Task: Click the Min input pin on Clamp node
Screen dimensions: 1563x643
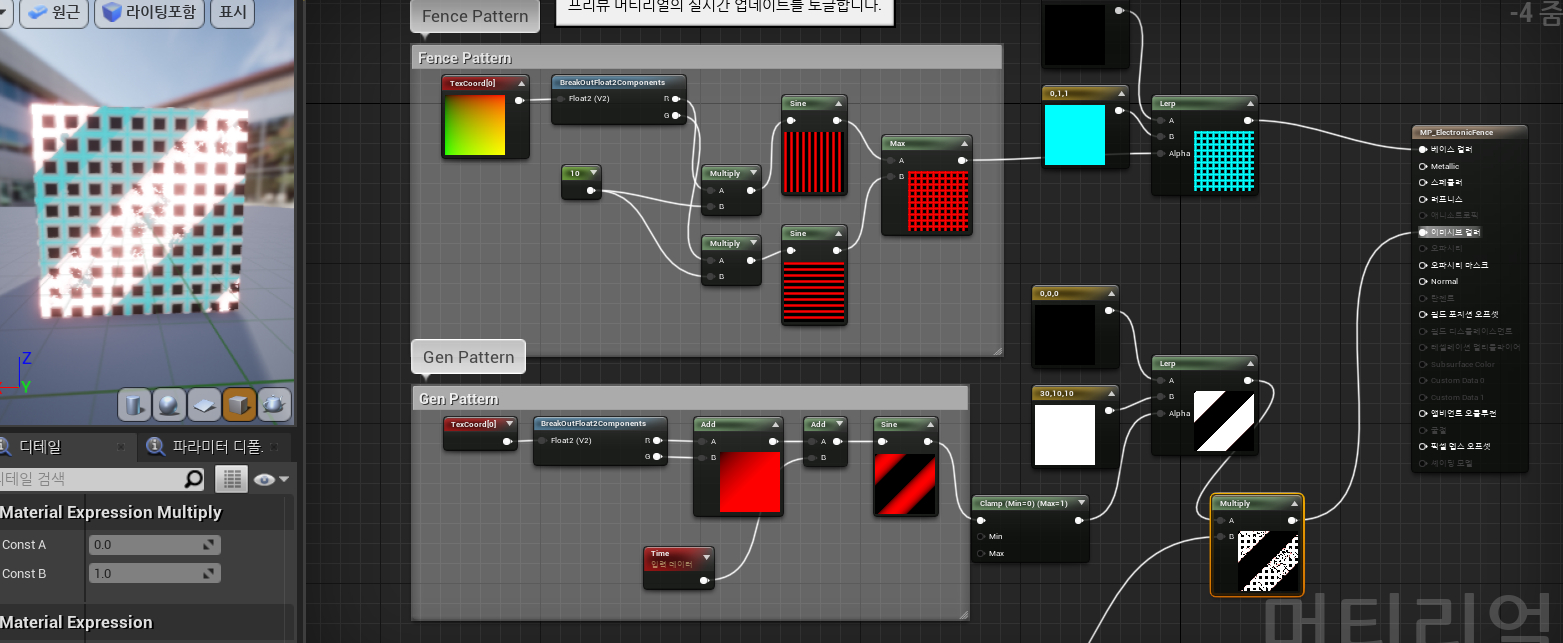Action: 981,537
